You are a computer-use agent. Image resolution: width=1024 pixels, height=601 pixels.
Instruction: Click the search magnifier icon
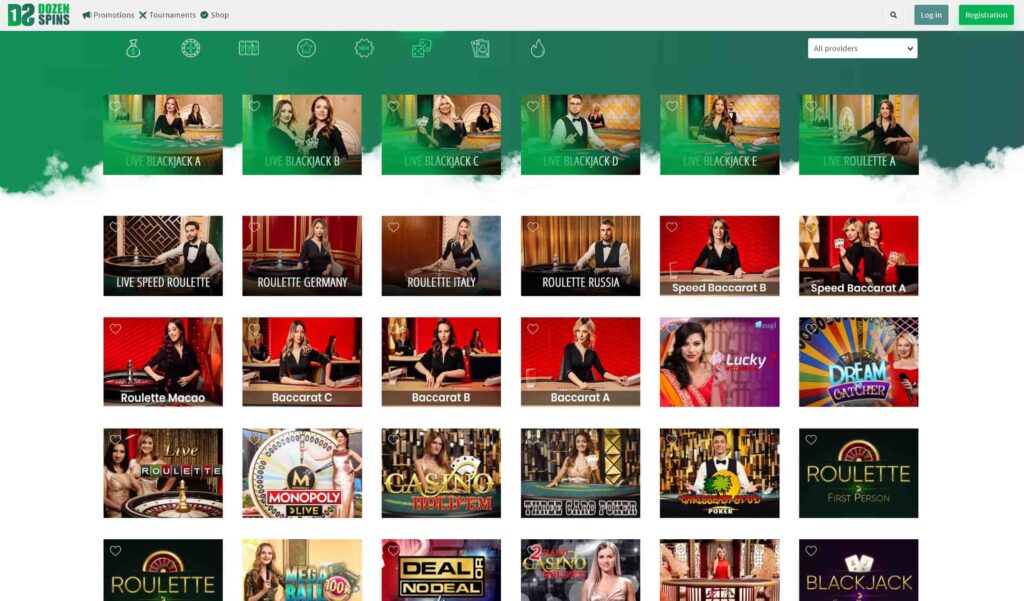pos(893,15)
